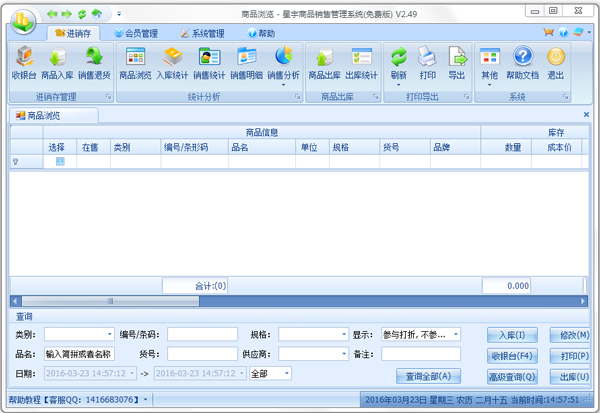
Task: Switch to the 会员管理 tab
Action: (x=136, y=34)
